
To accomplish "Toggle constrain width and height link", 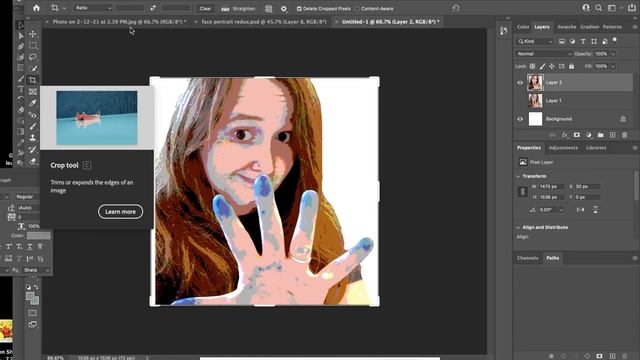I will [522, 191].
